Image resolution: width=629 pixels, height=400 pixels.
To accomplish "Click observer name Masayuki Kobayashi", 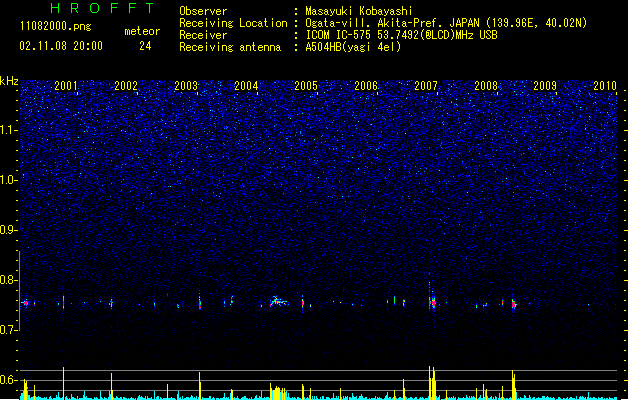I will pyautogui.click(x=359, y=11).
